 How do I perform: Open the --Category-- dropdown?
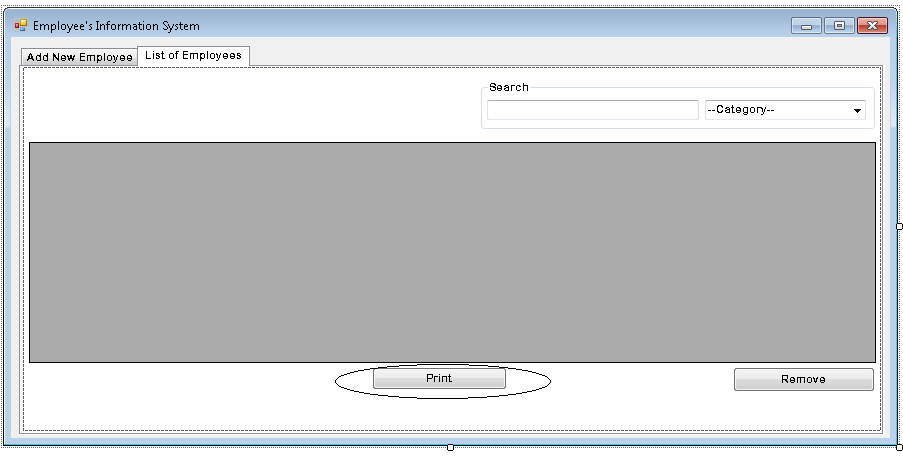click(x=785, y=110)
